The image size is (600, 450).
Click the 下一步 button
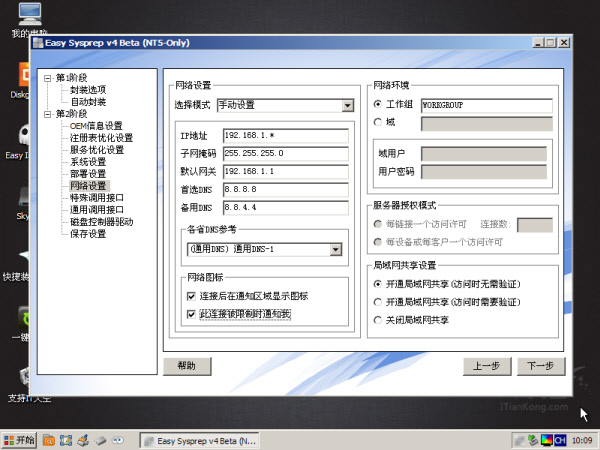pos(541,366)
